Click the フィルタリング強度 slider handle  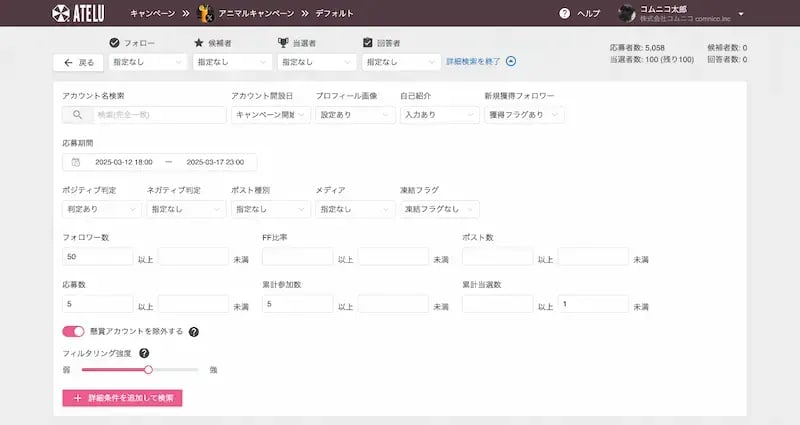point(148,369)
